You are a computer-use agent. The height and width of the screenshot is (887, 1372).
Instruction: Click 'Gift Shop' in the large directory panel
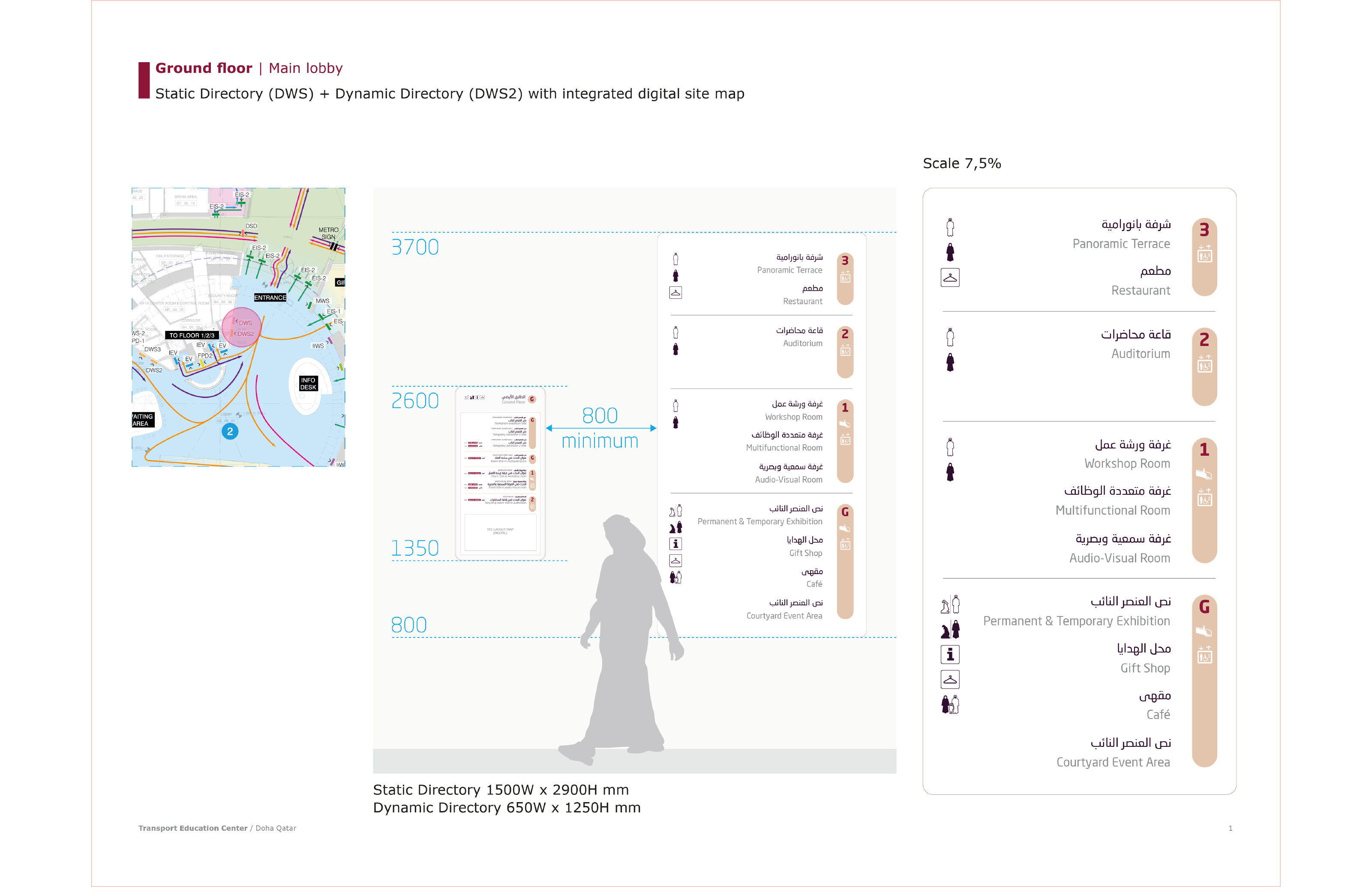point(1145,669)
